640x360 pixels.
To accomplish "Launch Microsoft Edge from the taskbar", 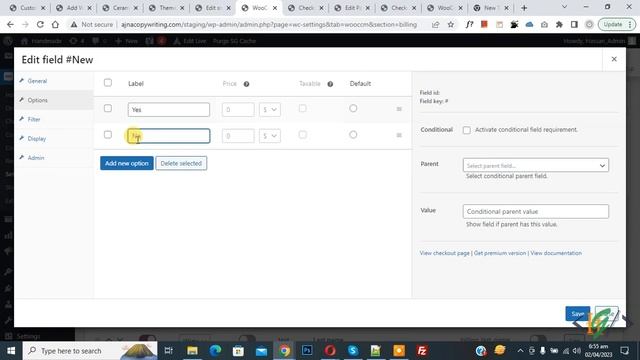I will pos(215,351).
